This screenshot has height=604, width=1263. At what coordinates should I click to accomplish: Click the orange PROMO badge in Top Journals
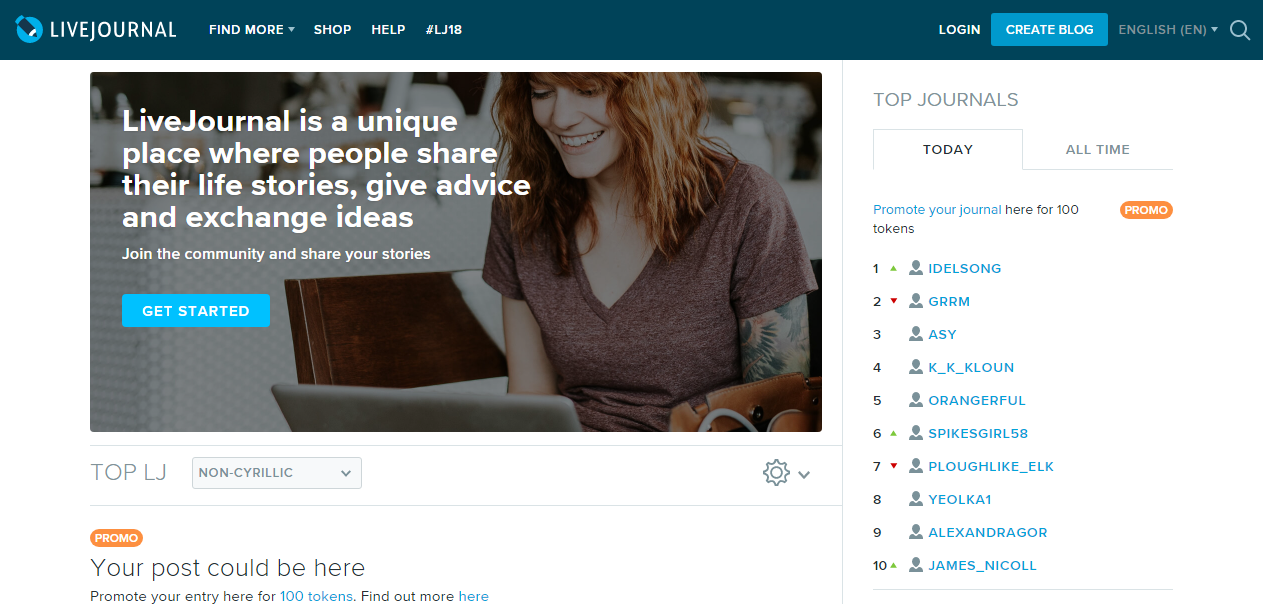coord(1146,210)
